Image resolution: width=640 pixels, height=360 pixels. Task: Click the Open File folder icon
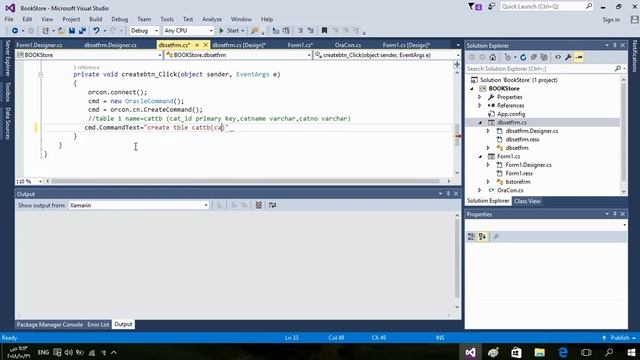click(61, 31)
